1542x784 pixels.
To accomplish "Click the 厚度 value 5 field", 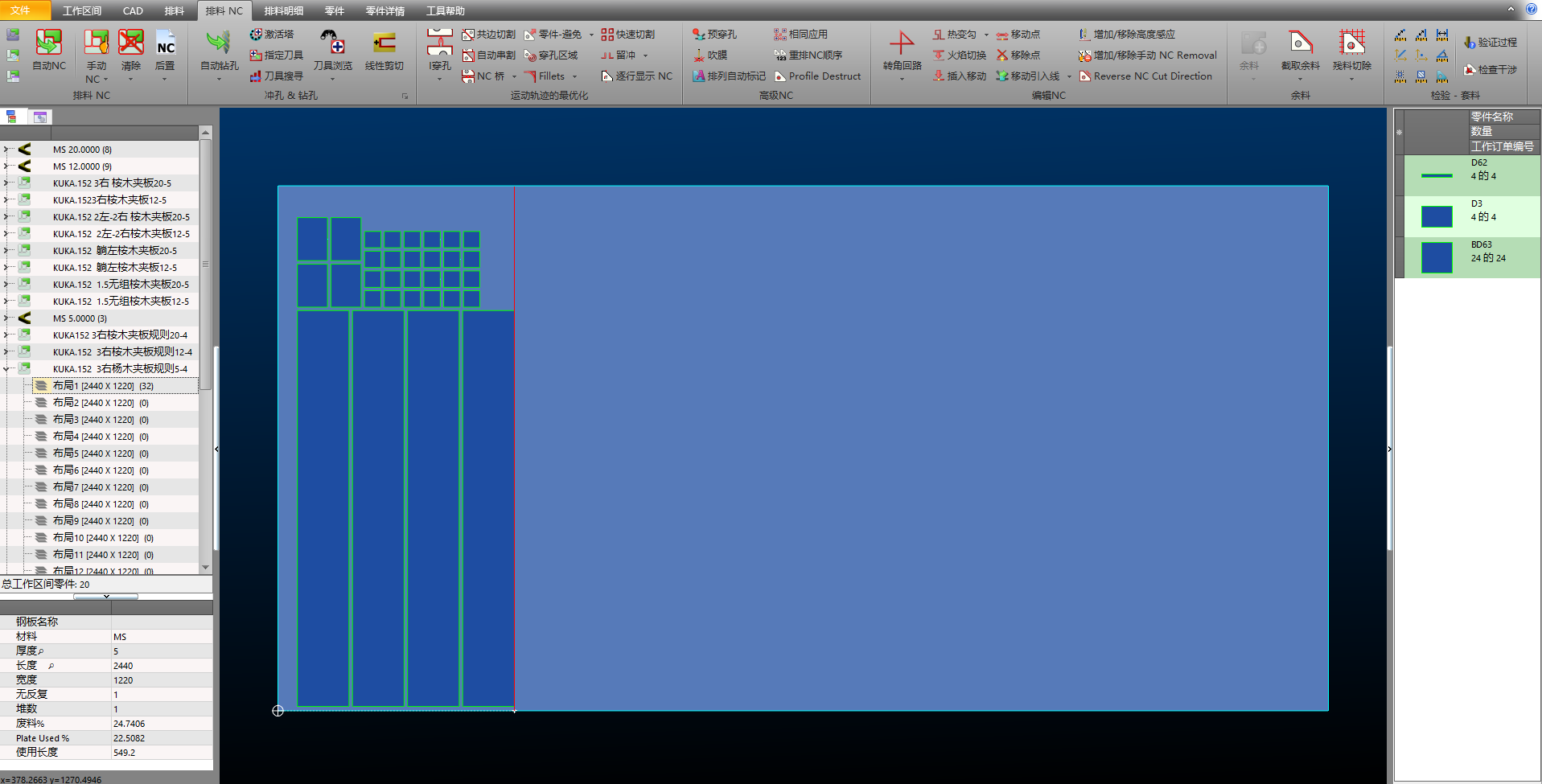I will pyautogui.click(x=162, y=651).
